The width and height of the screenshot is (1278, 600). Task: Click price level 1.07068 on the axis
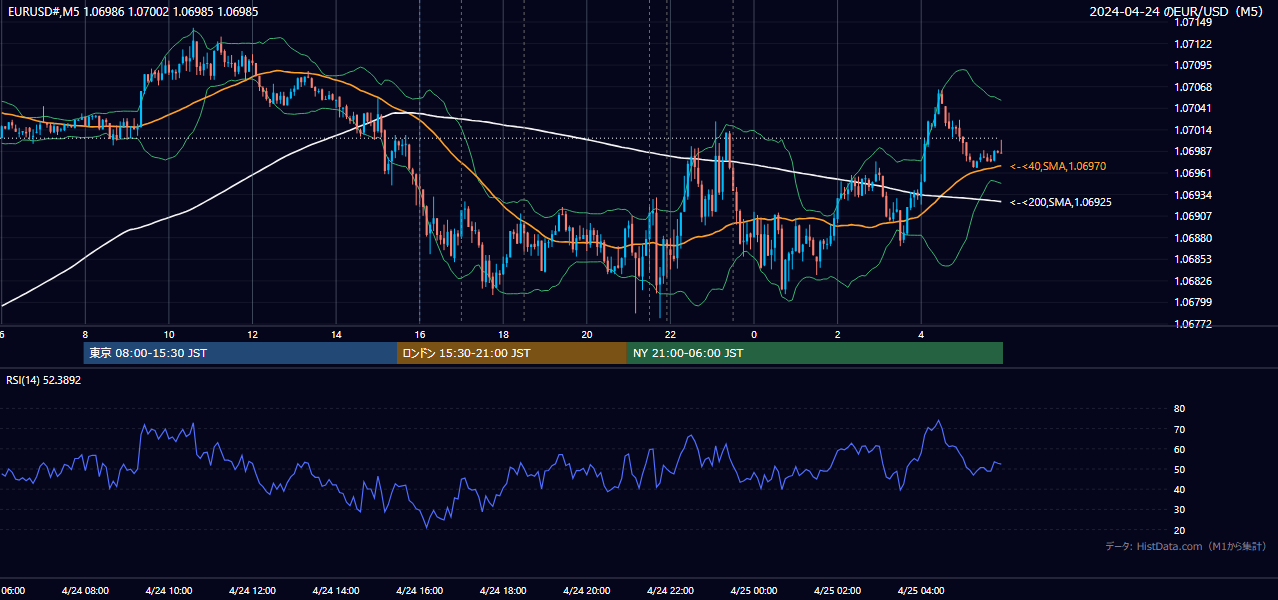(x=1193, y=87)
